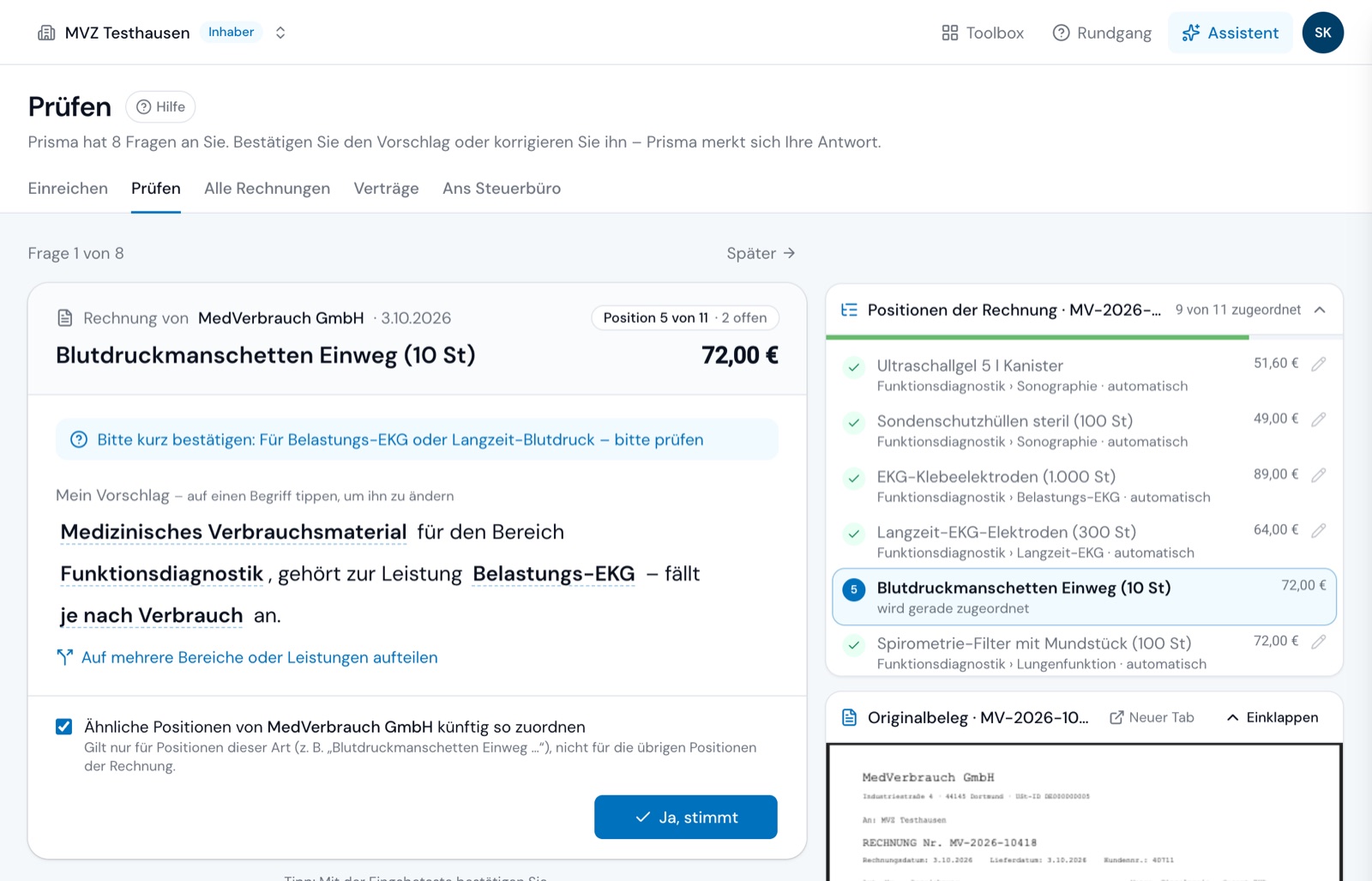Open the organization switcher chevrons
This screenshot has width=1372, height=881.
tap(280, 33)
